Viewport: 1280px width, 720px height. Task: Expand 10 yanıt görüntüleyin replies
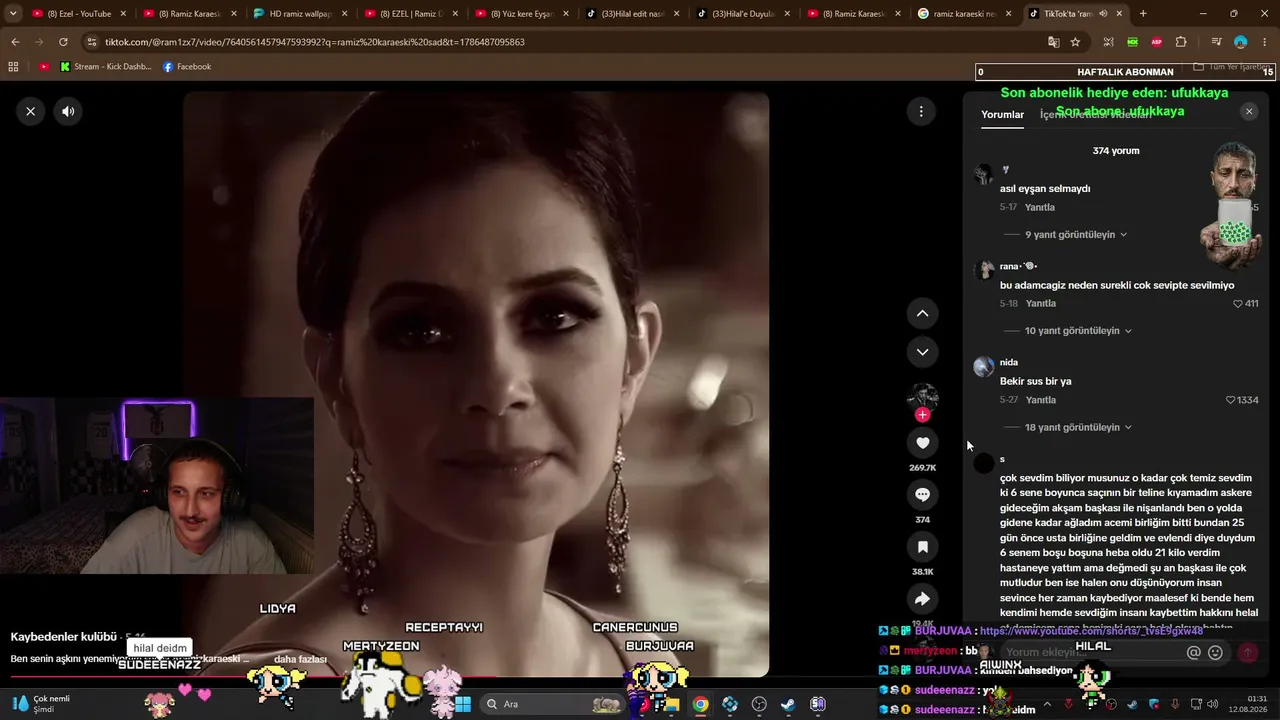click(x=1079, y=331)
